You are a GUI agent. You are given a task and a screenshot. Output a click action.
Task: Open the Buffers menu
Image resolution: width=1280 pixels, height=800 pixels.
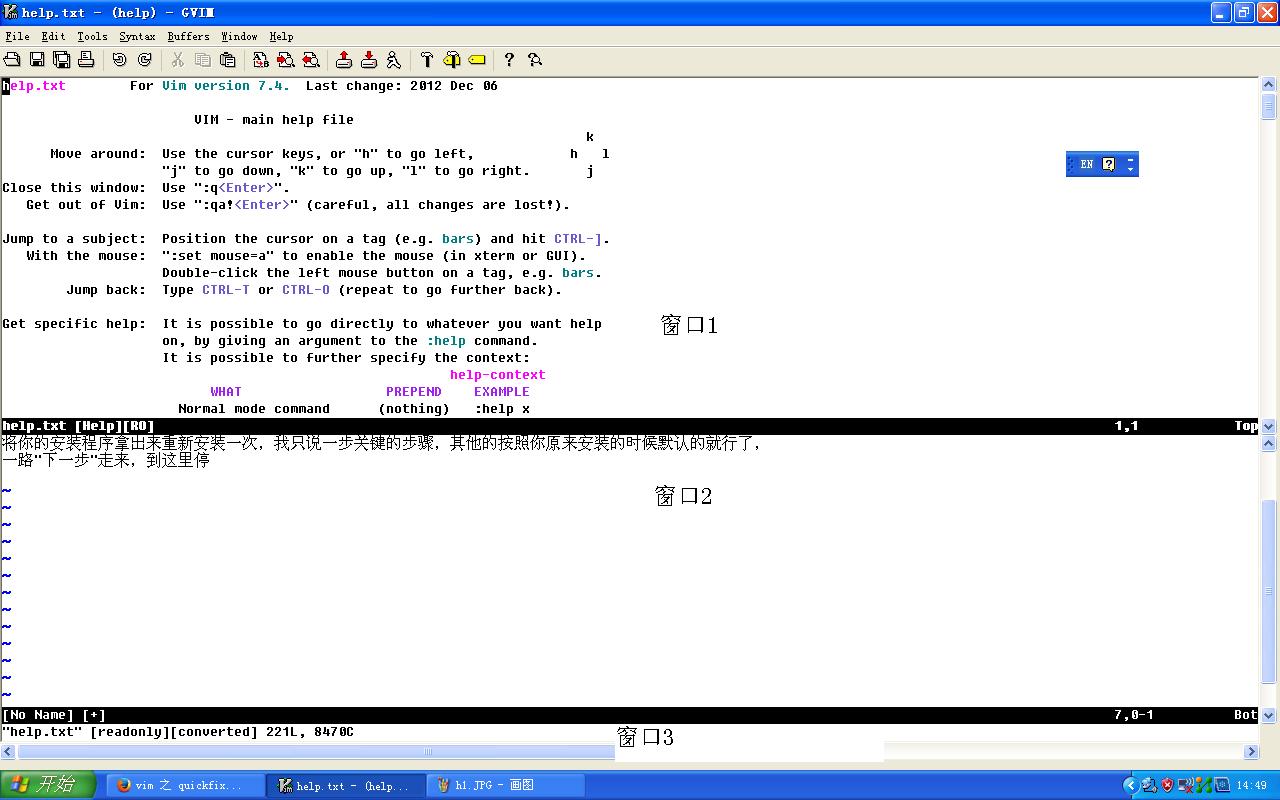(x=188, y=36)
